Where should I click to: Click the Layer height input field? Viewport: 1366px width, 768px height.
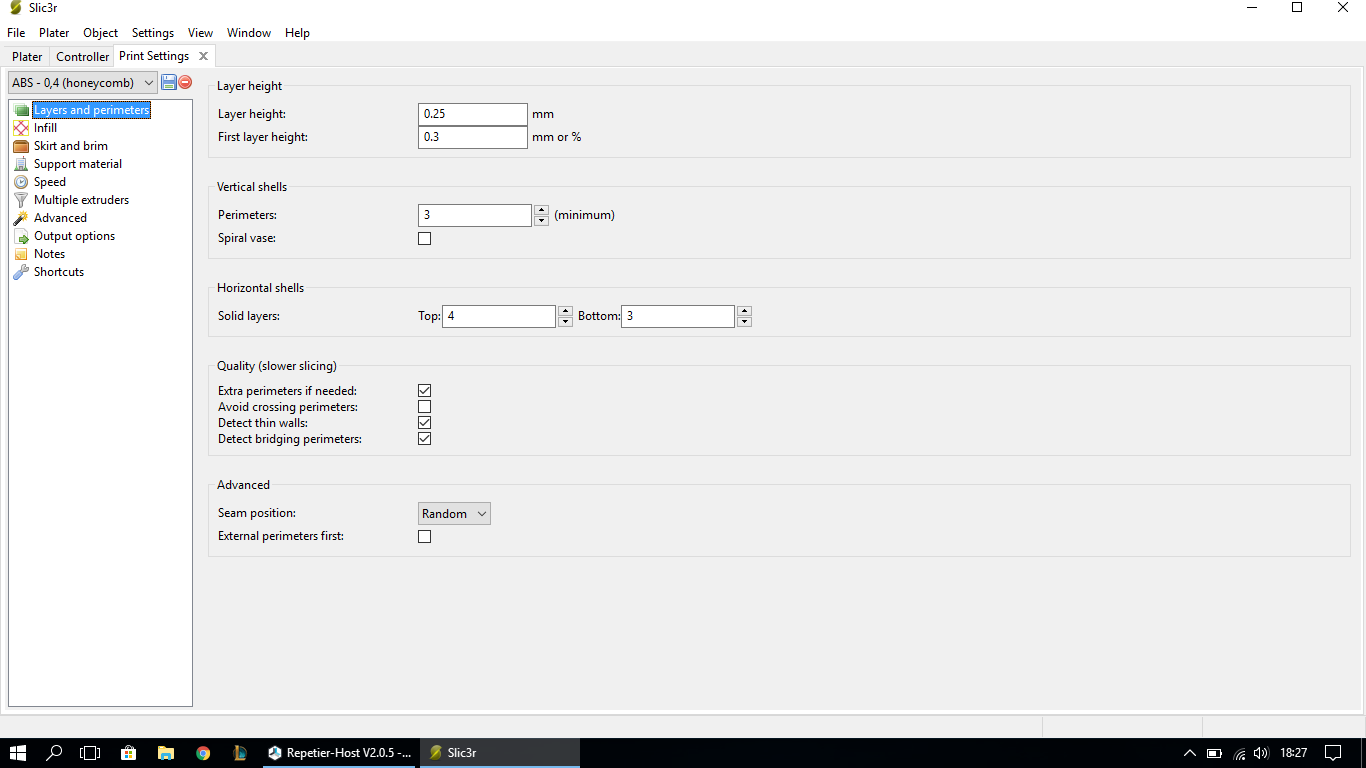[x=472, y=114]
